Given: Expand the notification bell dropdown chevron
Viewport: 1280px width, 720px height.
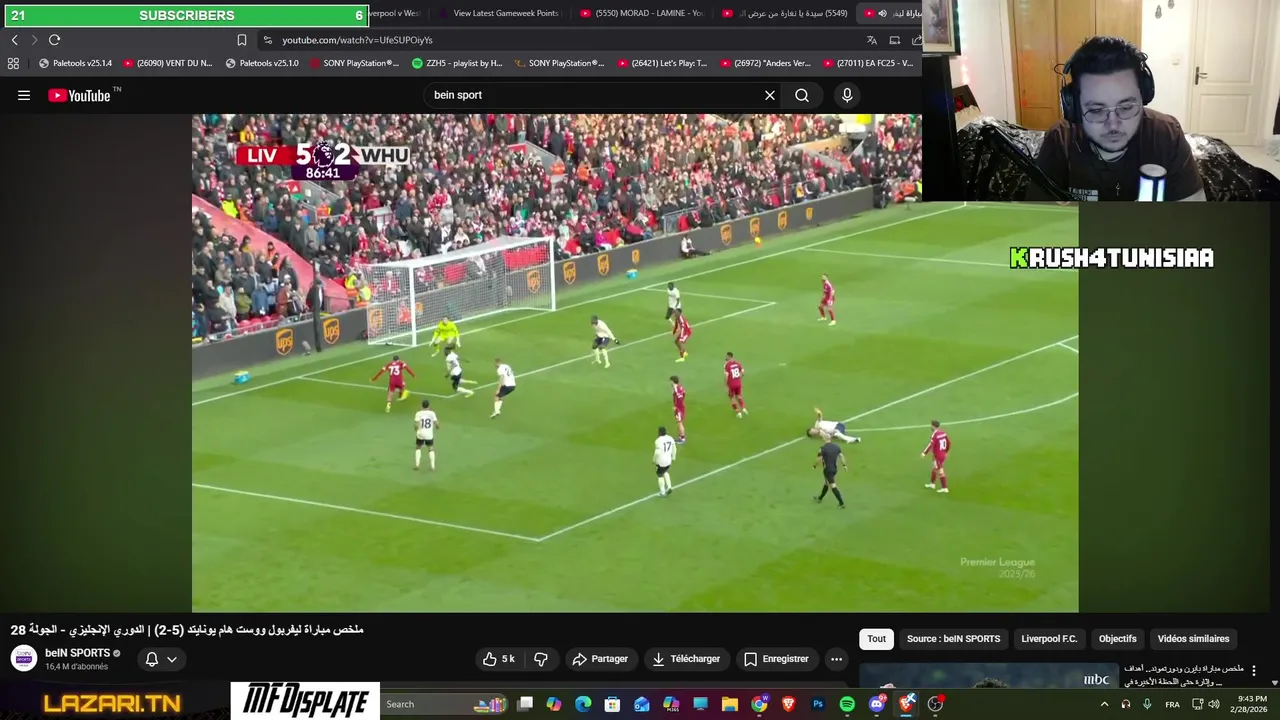Looking at the screenshot, I should (x=172, y=659).
